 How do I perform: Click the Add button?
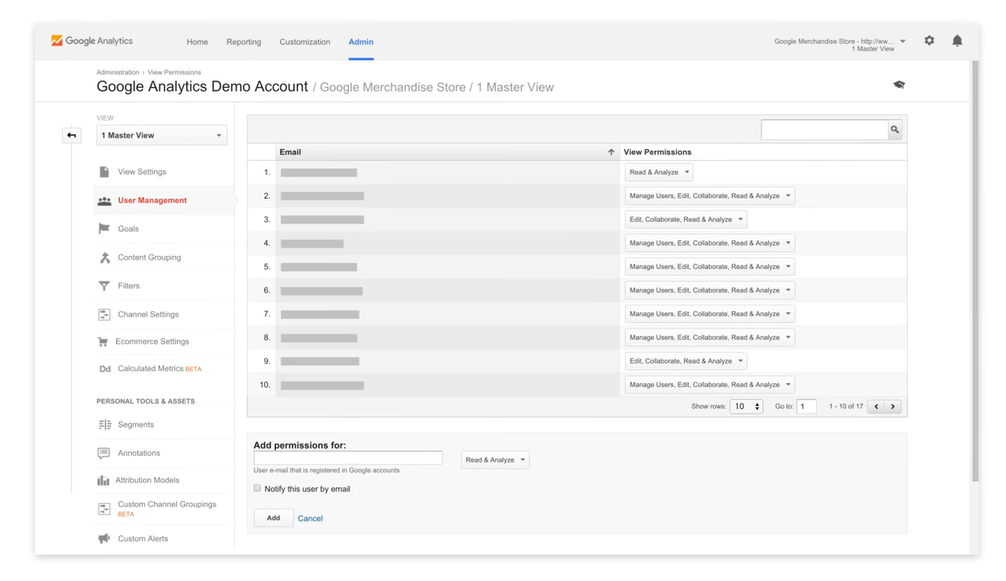pos(273,518)
